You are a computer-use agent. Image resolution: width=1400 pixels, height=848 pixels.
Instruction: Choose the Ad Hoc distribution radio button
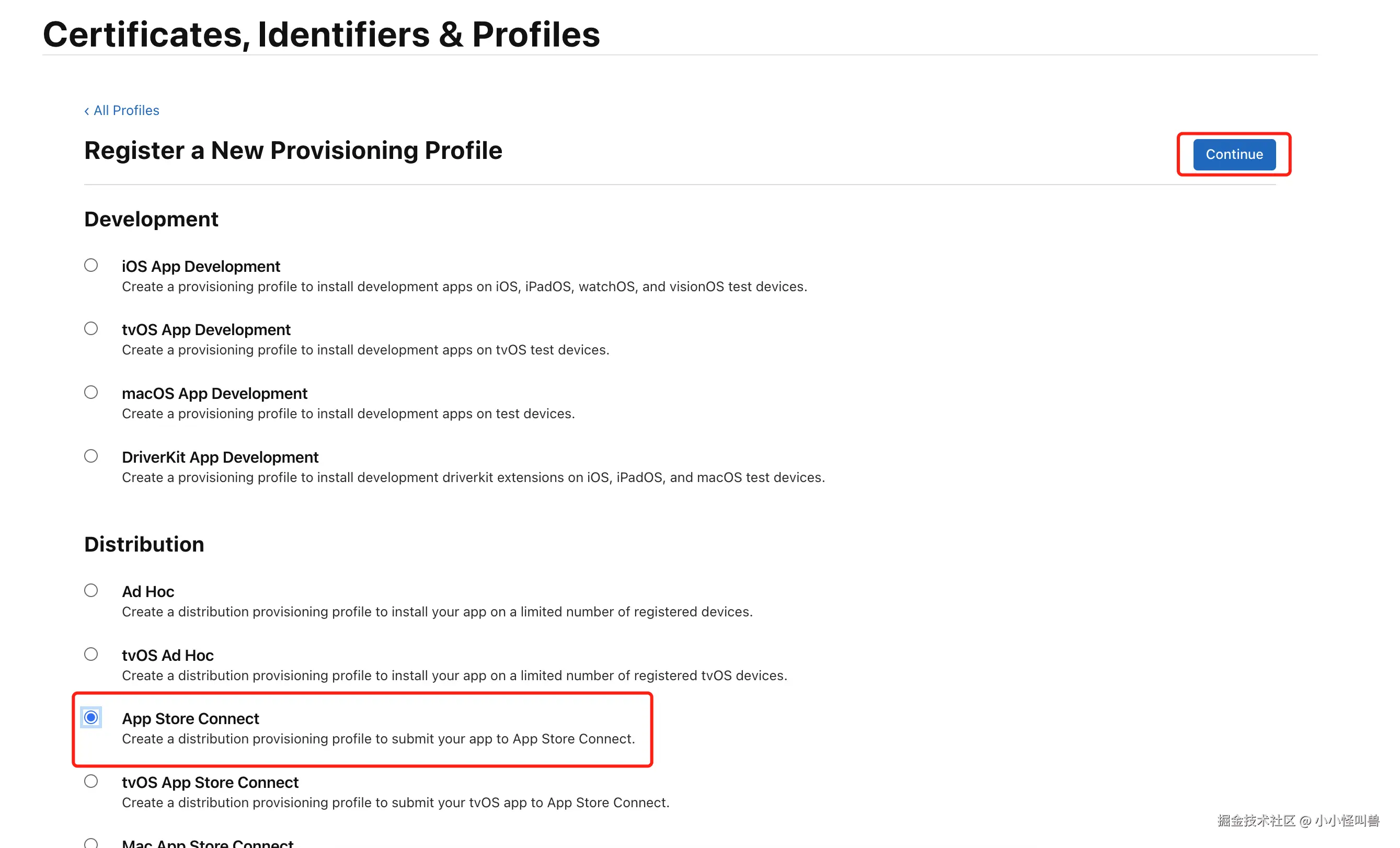(91, 591)
